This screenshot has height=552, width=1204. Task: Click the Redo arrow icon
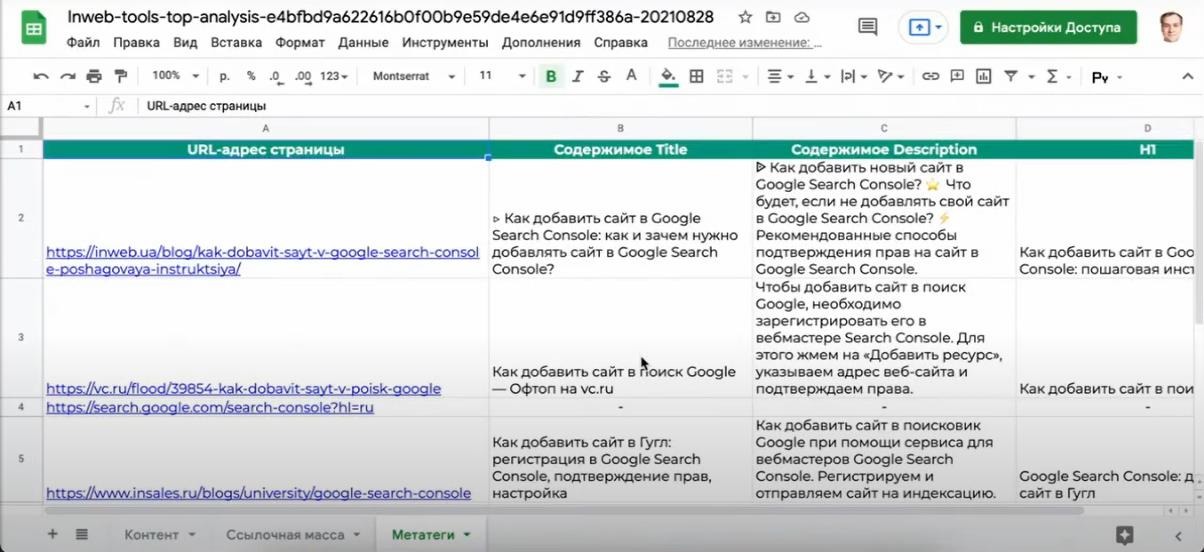tap(67, 76)
